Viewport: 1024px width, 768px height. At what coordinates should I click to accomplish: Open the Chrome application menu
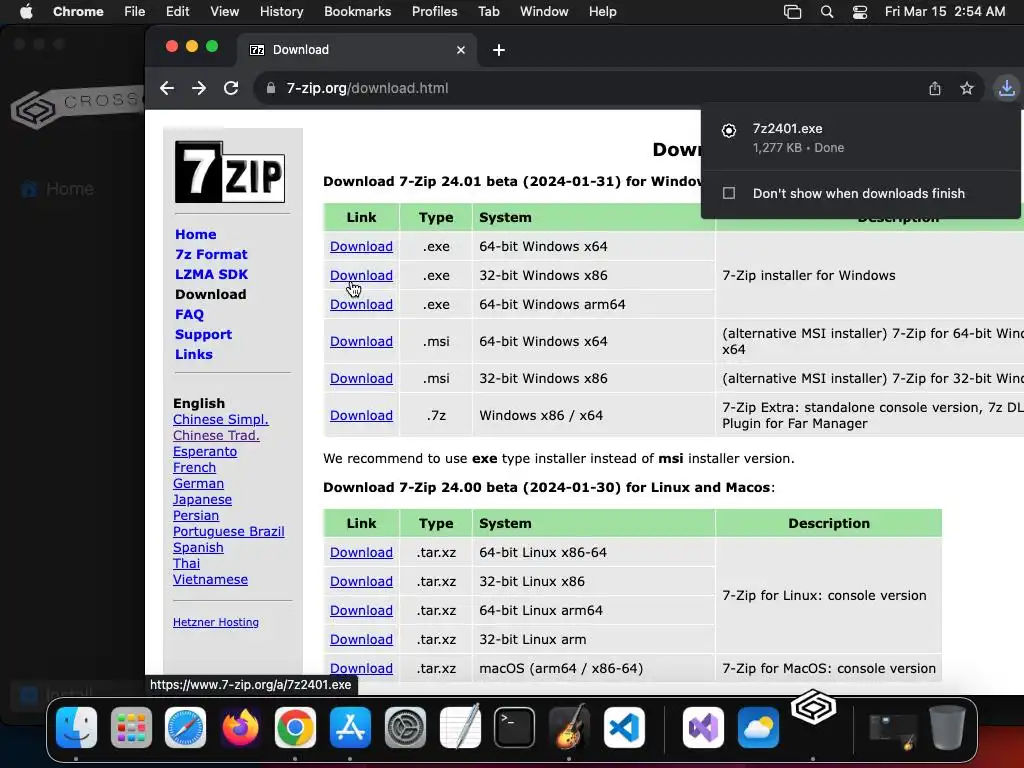pos(78,12)
